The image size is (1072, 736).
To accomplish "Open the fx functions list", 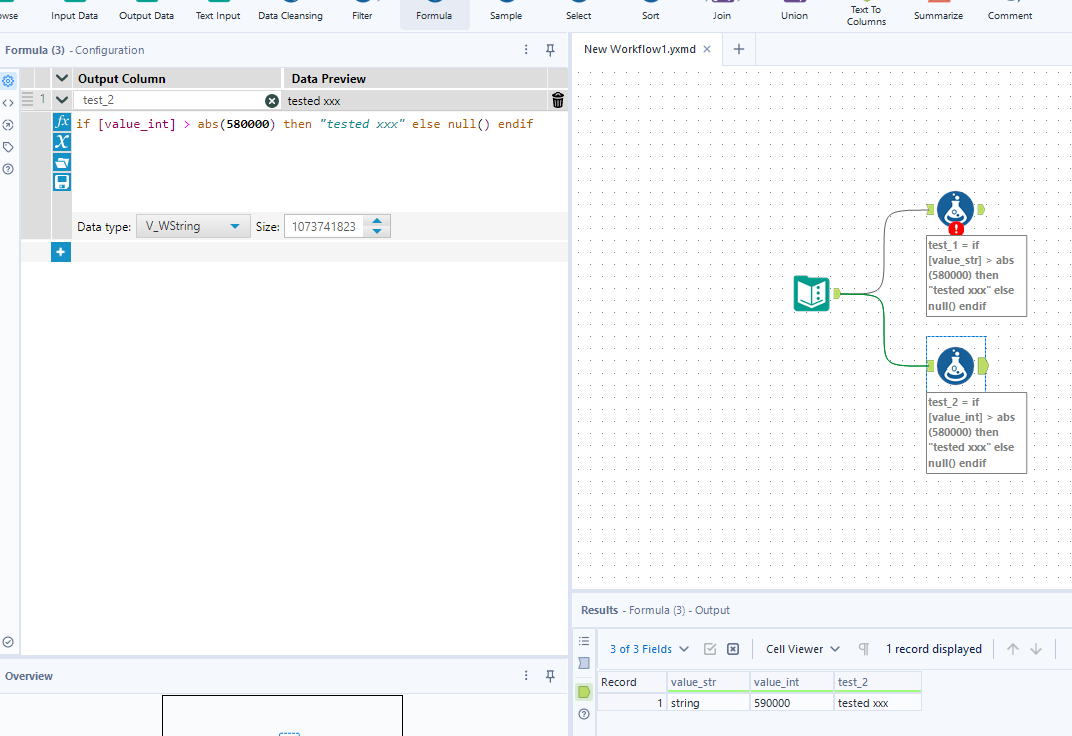I will pos(62,121).
